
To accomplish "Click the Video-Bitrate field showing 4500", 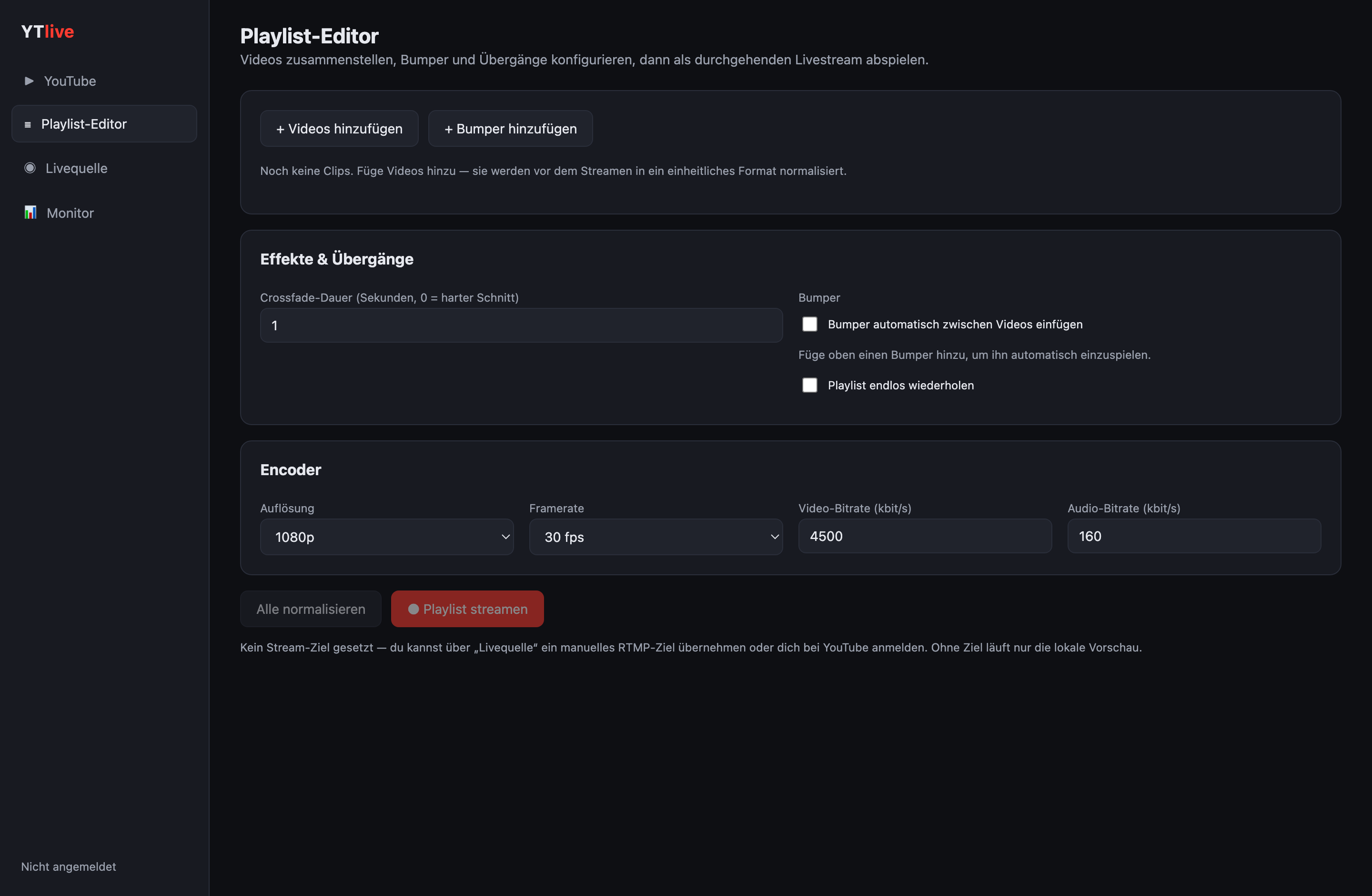I will coord(925,536).
